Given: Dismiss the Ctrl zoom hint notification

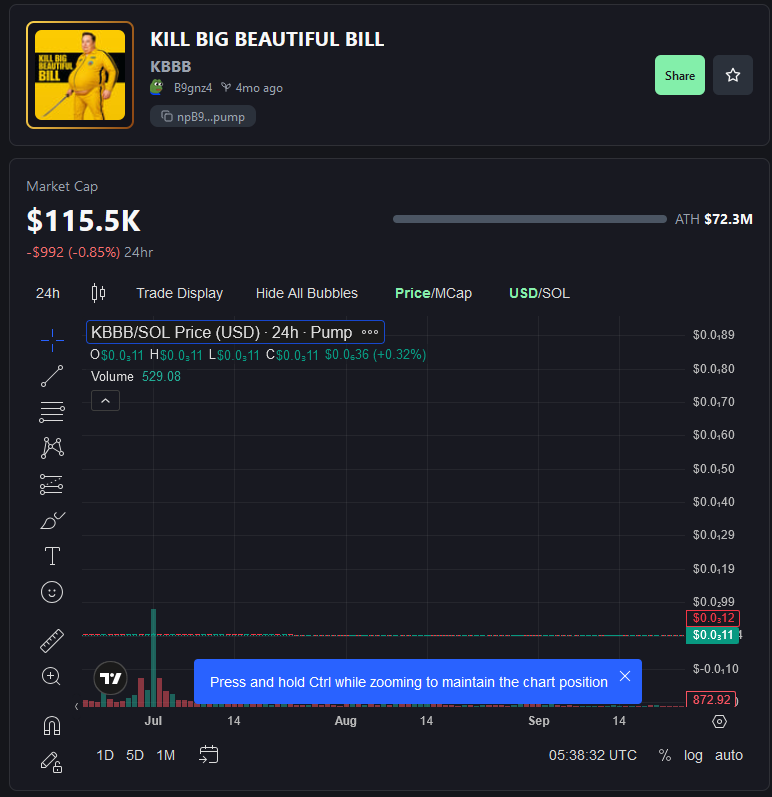Looking at the screenshot, I should [x=625, y=677].
